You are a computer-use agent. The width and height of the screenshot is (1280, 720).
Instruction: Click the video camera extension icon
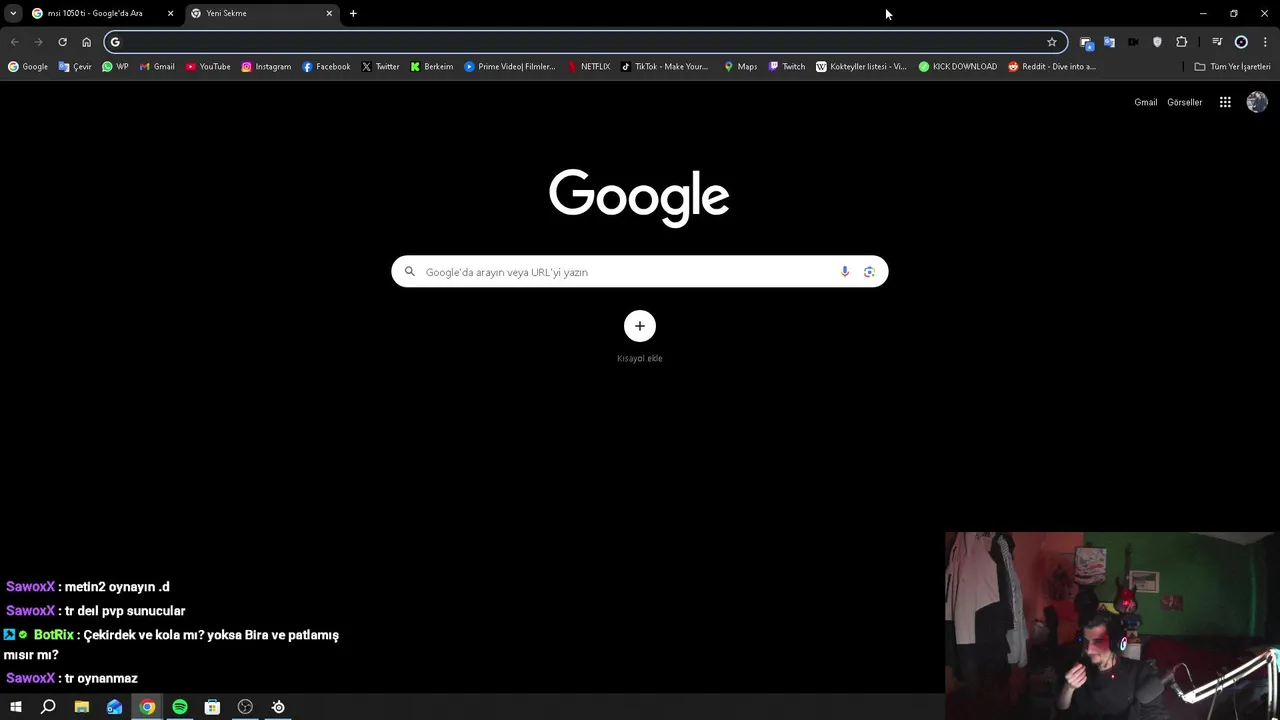coord(1133,42)
